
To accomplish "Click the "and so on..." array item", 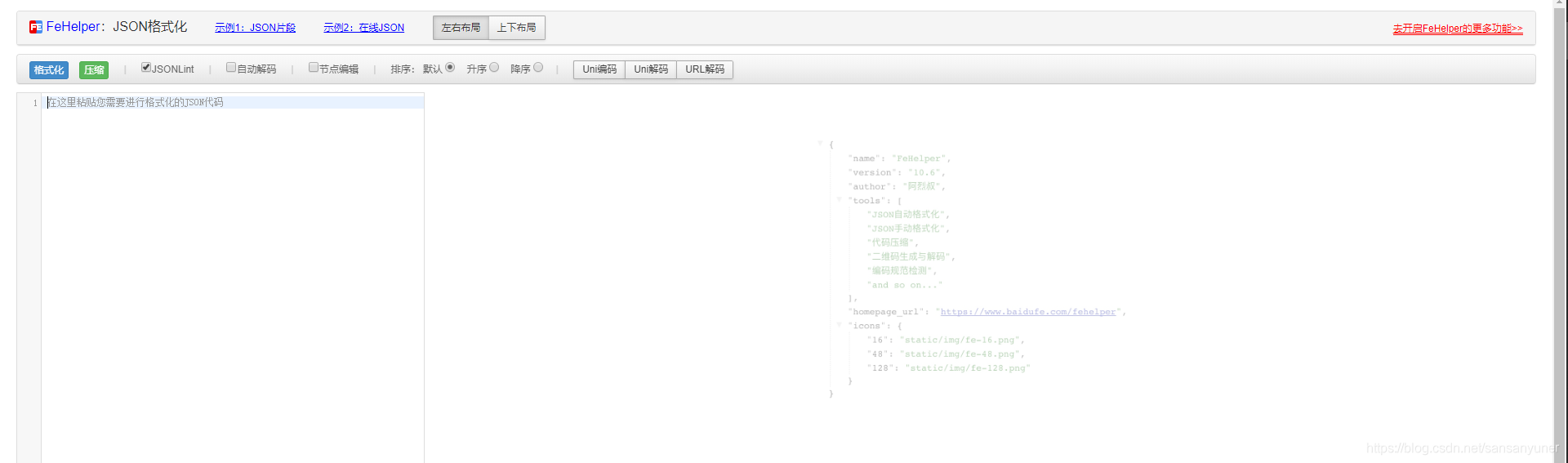I will coord(905,285).
